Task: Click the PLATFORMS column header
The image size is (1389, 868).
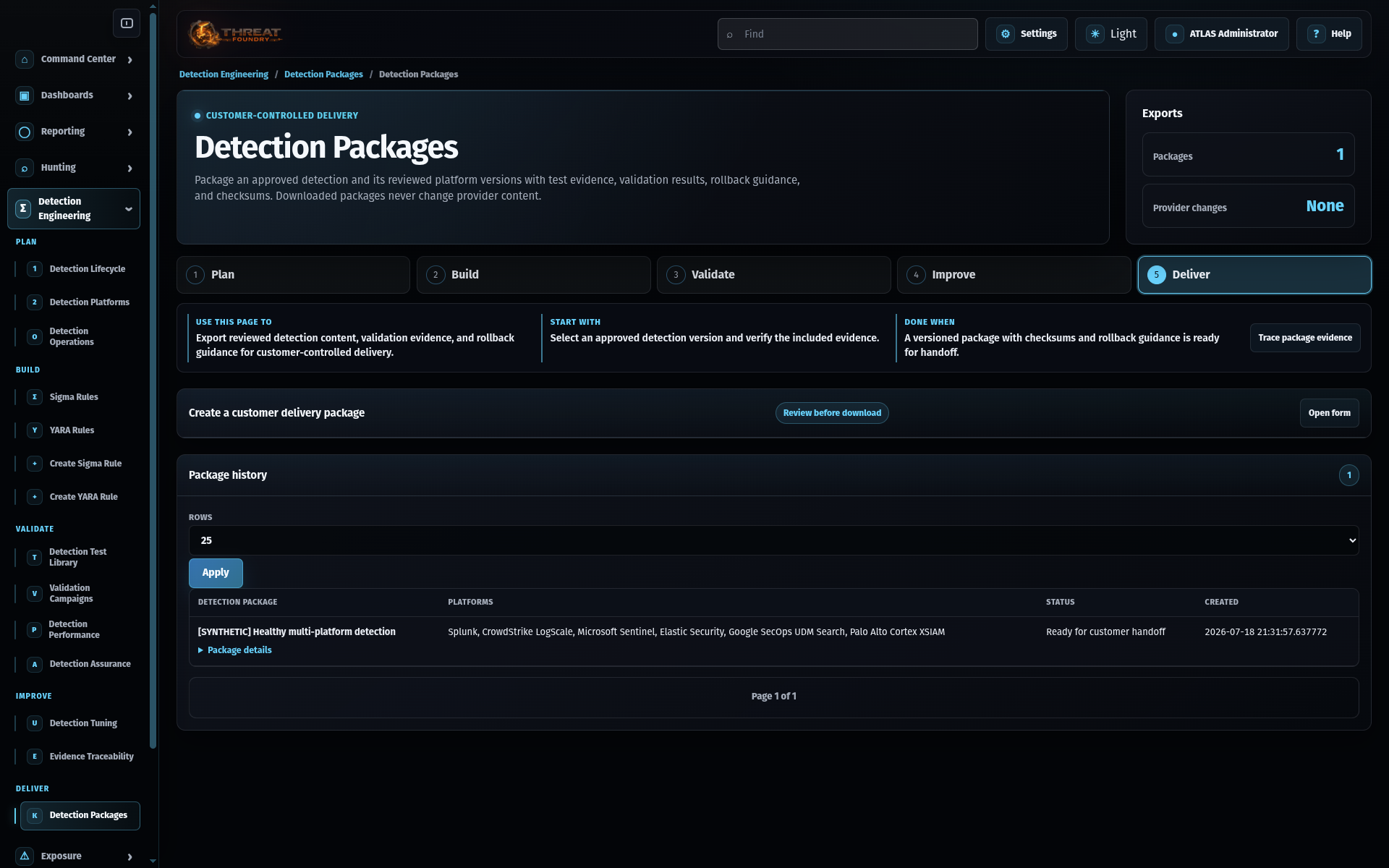Action: pyautogui.click(x=470, y=603)
